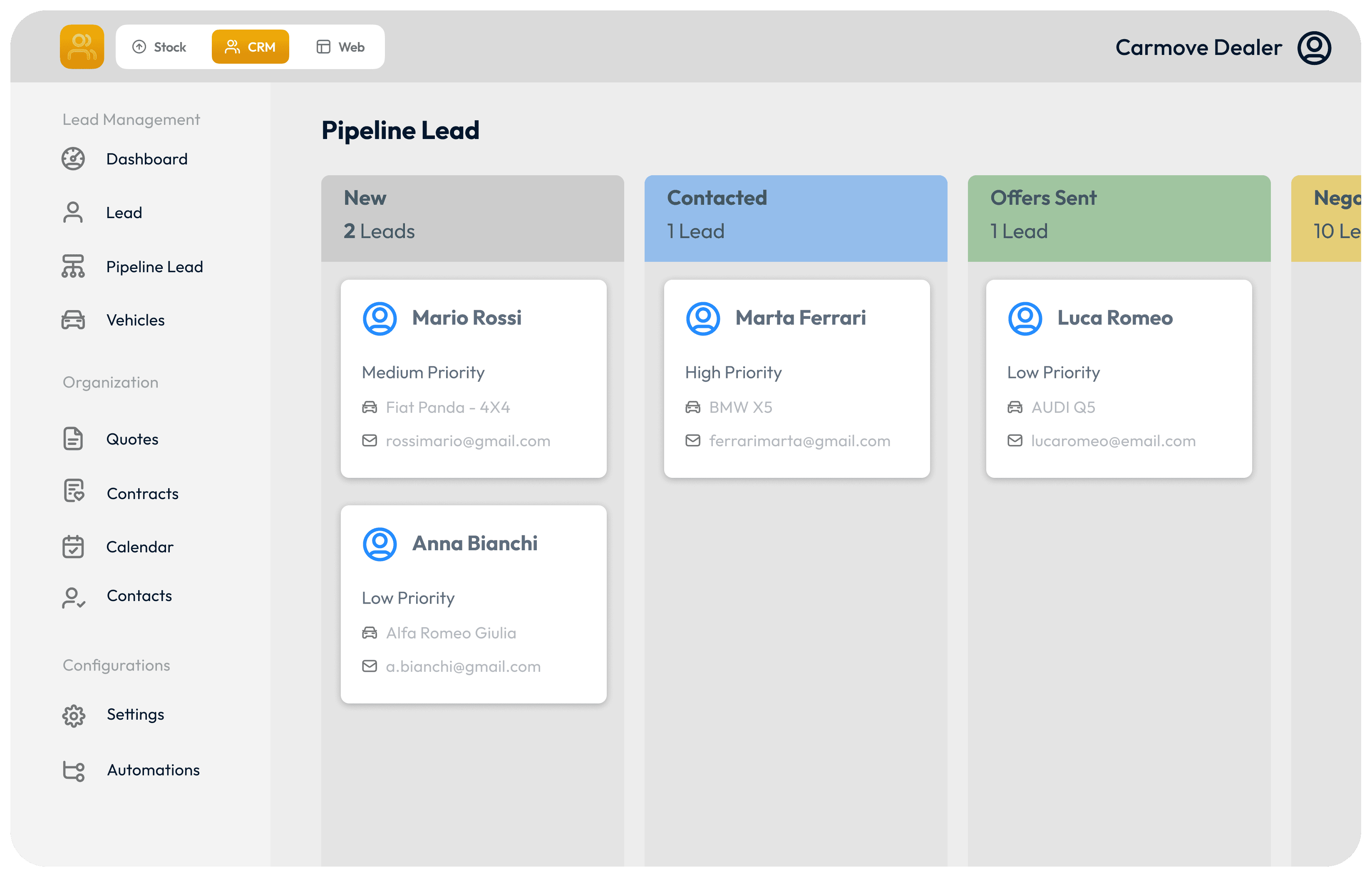Open the Contracts page
1372x877 pixels.
pyautogui.click(x=142, y=494)
